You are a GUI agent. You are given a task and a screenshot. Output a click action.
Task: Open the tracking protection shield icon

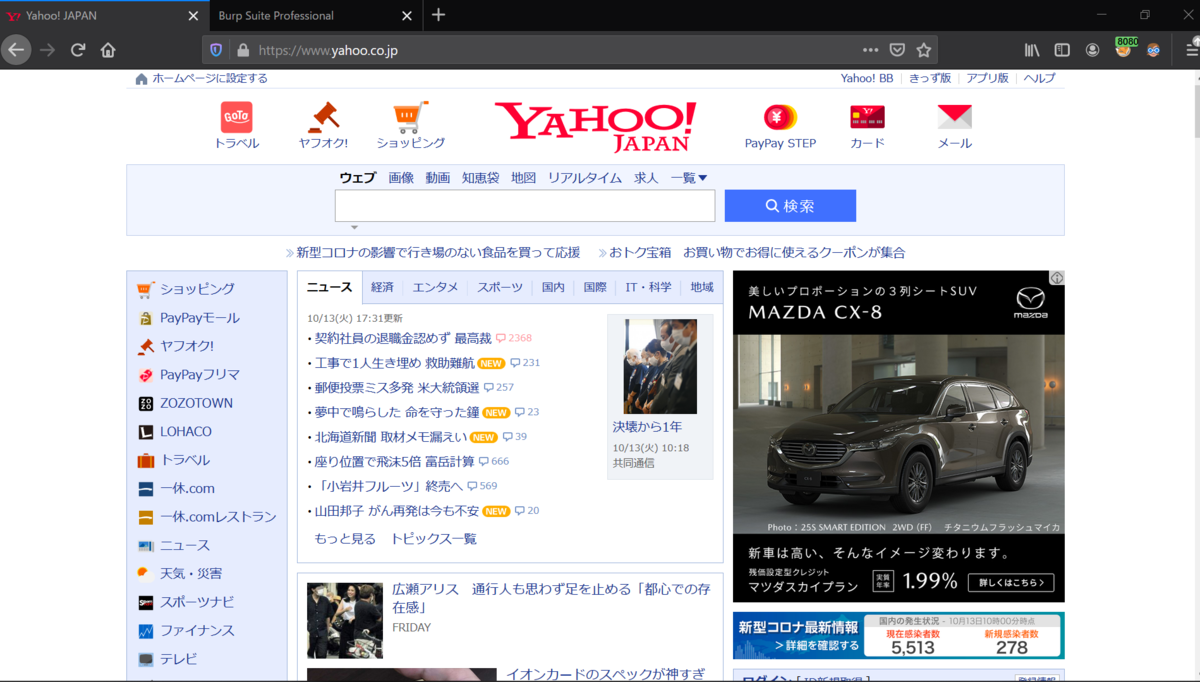tap(216, 50)
